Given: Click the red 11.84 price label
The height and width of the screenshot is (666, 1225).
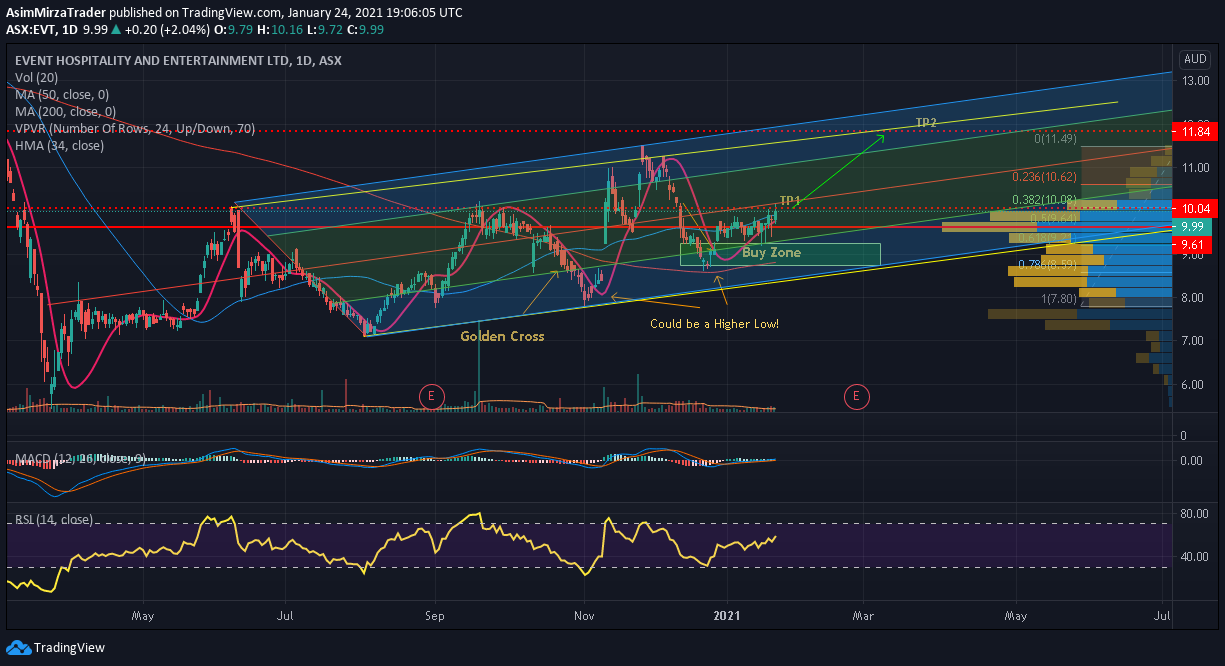Looking at the screenshot, I should click(1193, 131).
